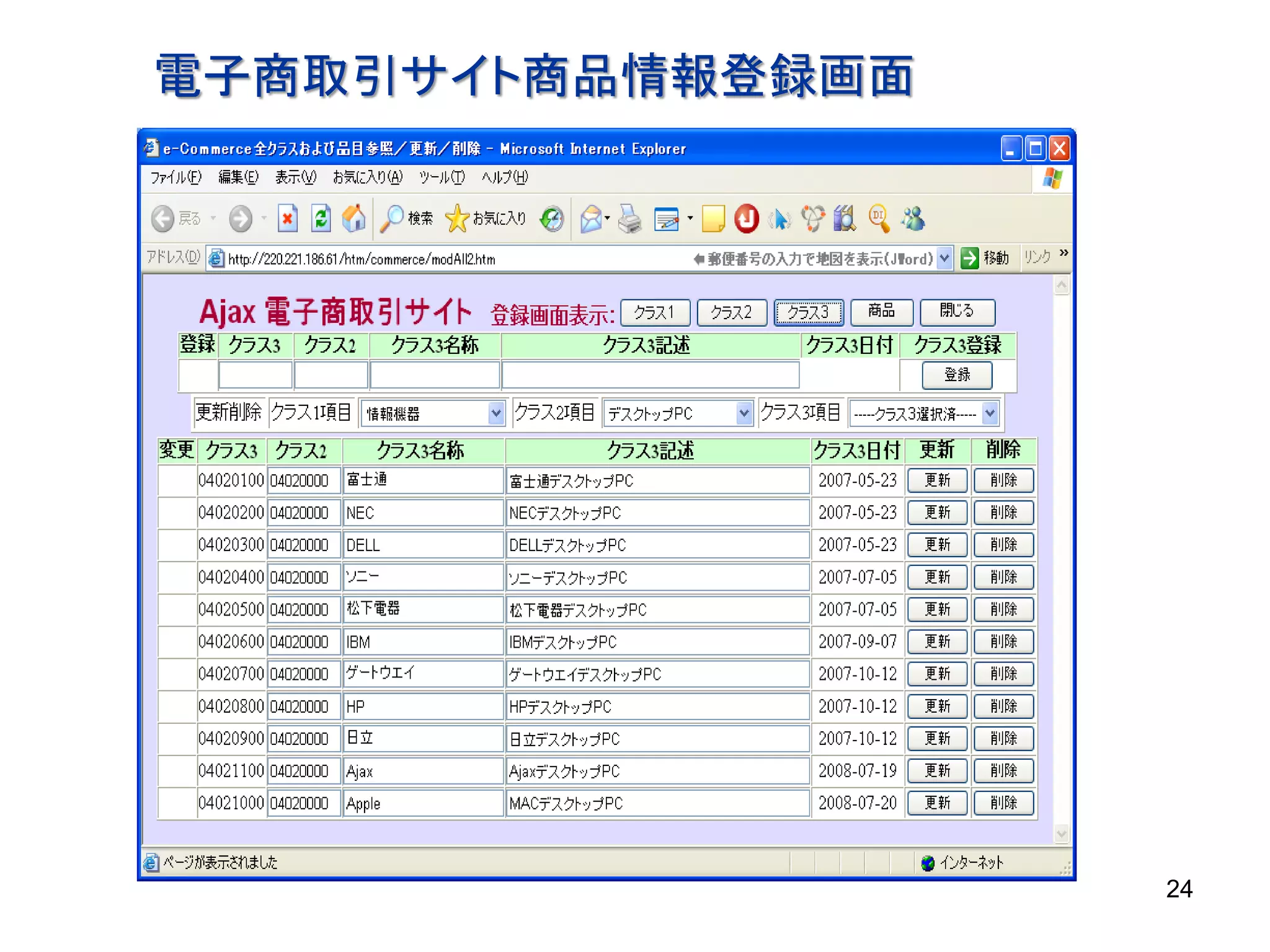Image resolution: width=1270 pixels, height=952 pixels.
Task: Open the クラス1項目 dropdown showing 情報機器
Action: [x=433, y=413]
